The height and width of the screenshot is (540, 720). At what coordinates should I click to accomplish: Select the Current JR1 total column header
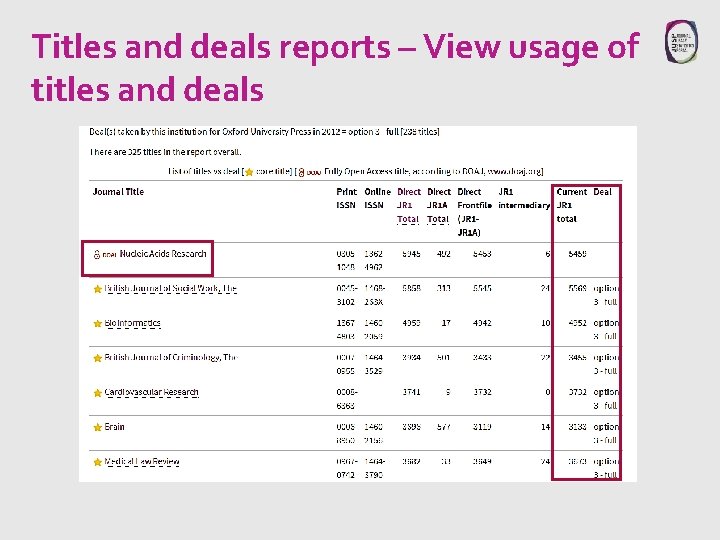[x=572, y=205]
